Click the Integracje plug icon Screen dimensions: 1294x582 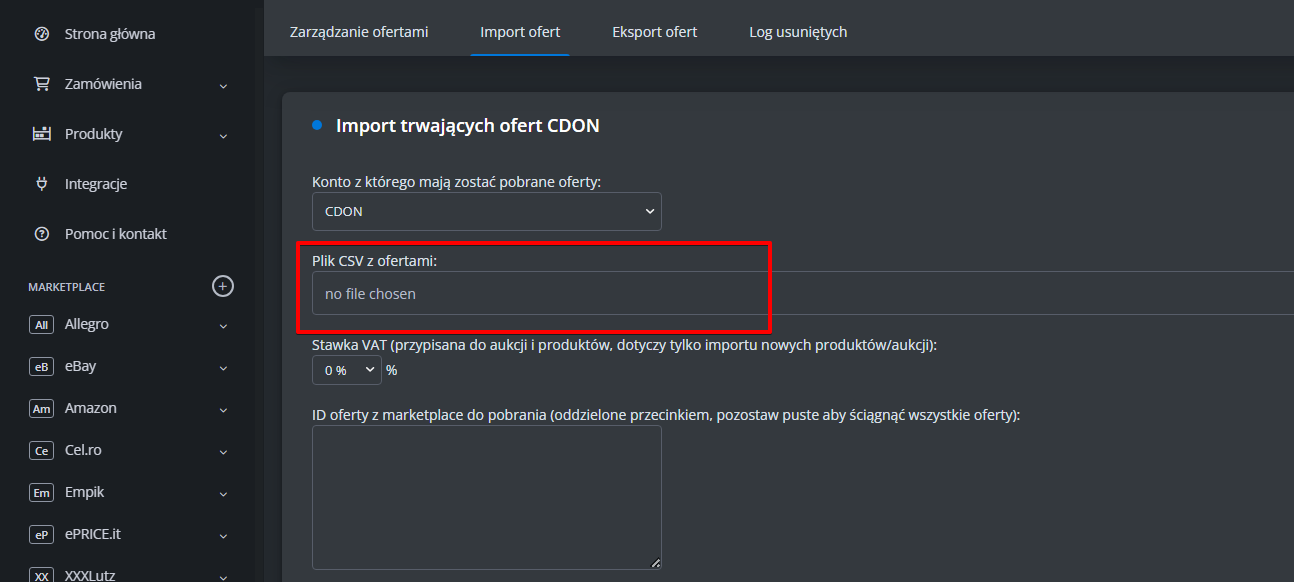tap(42, 184)
